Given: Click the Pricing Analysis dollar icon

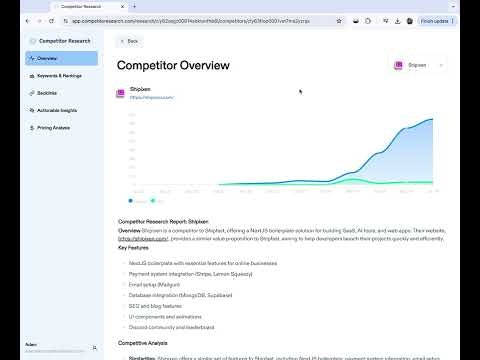Looking at the screenshot, I should (x=32, y=128).
